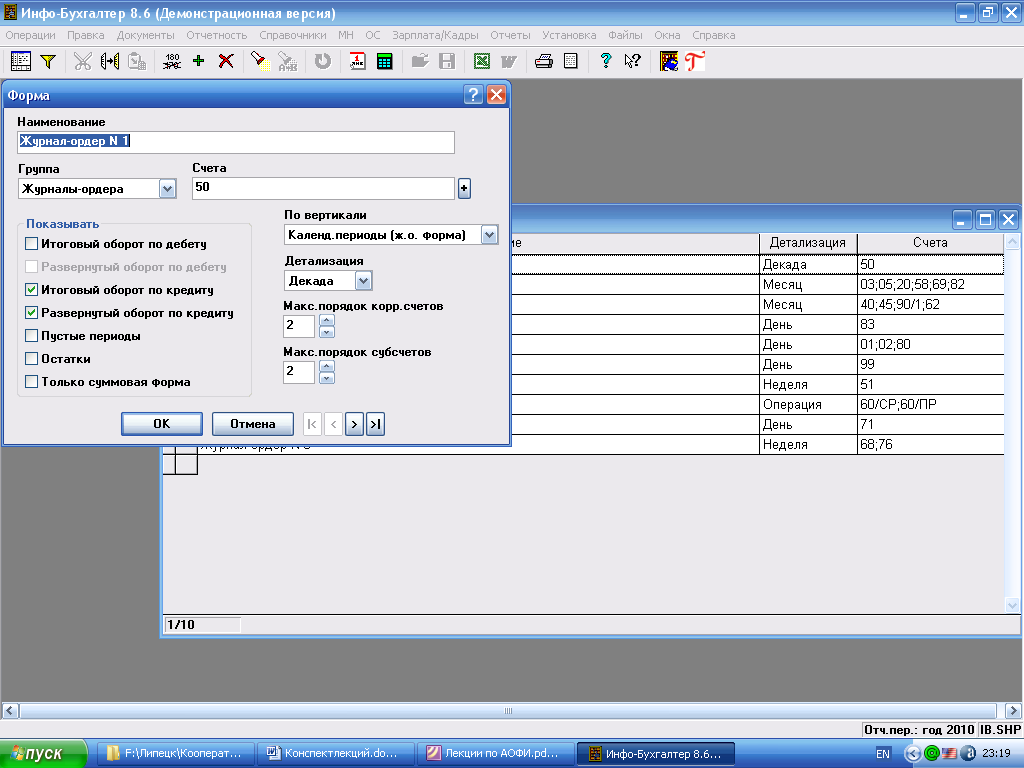Click the Отмена button
The image size is (1024, 768).
click(x=253, y=424)
